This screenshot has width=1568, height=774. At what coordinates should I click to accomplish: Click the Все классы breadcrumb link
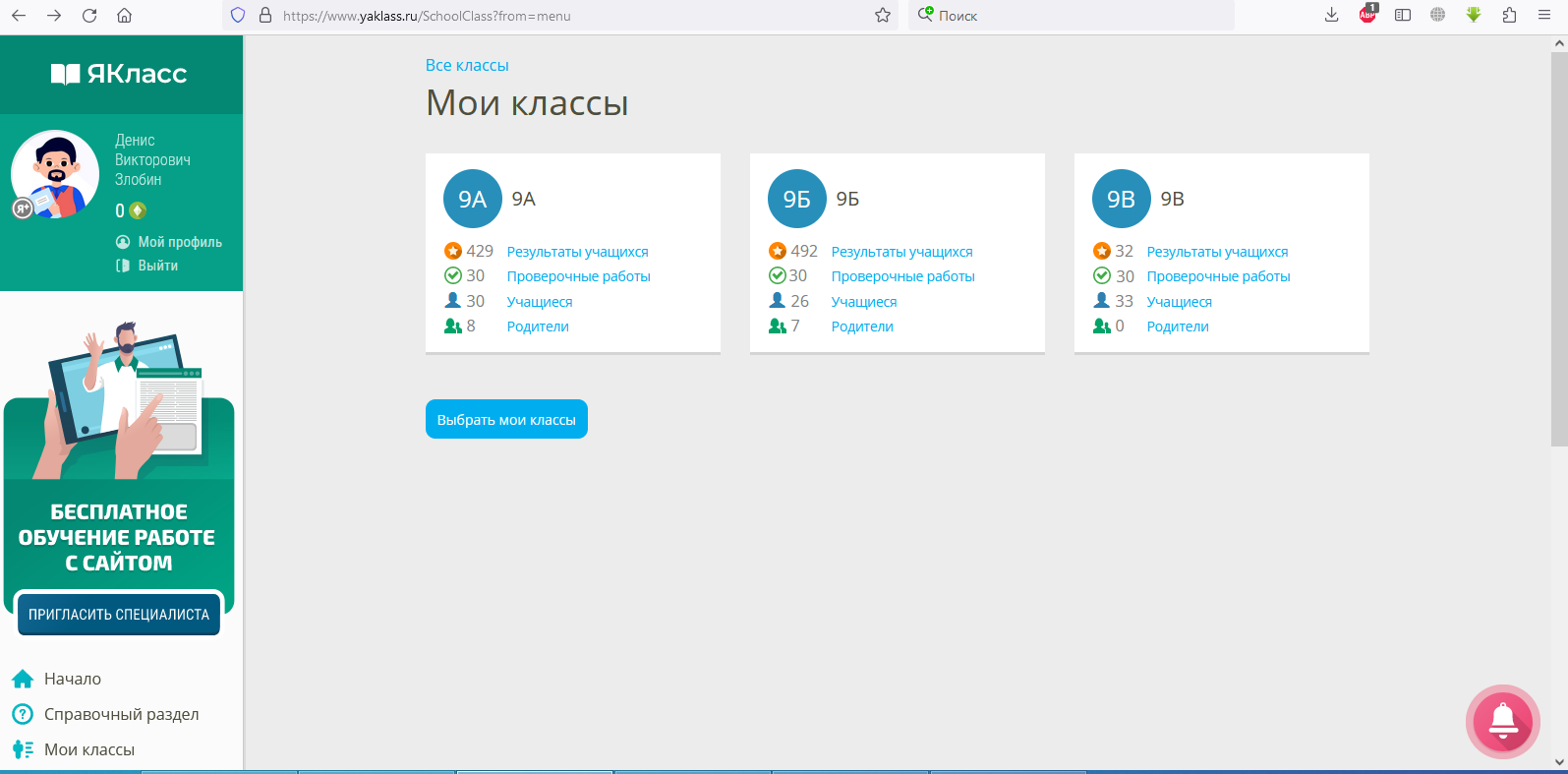coord(467,65)
